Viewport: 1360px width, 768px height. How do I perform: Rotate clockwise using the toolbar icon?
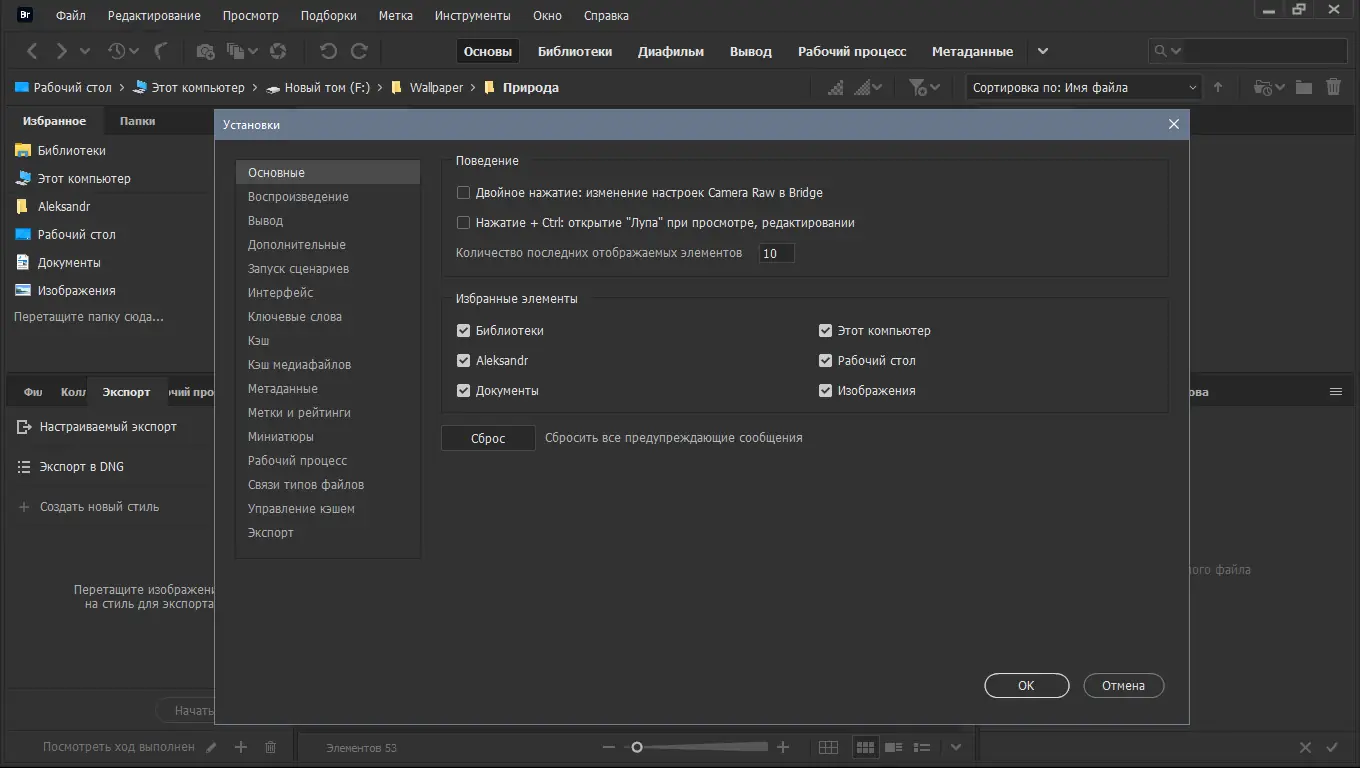(x=359, y=51)
